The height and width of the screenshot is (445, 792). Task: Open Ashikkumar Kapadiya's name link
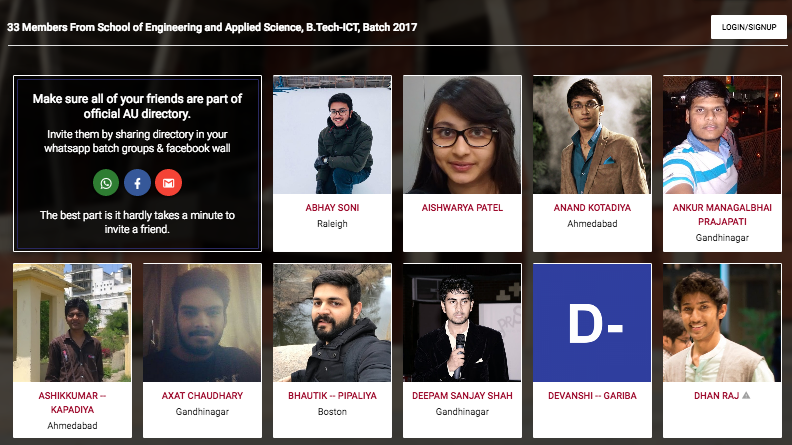pyautogui.click(x=72, y=403)
